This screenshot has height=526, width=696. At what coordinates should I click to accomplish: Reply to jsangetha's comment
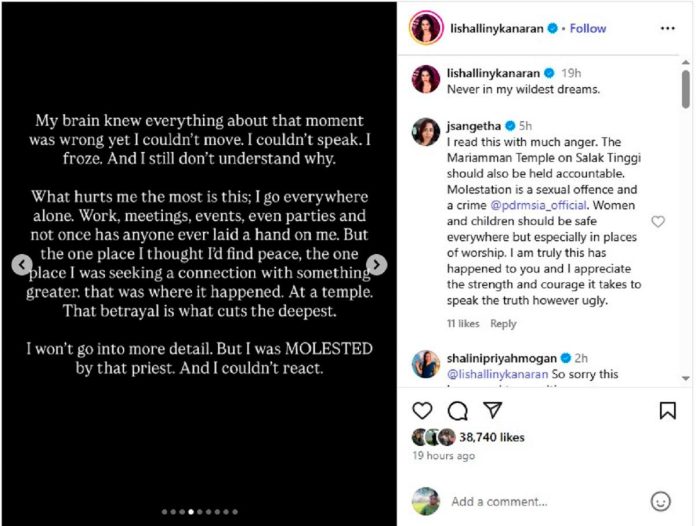click(x=503, y=324)
